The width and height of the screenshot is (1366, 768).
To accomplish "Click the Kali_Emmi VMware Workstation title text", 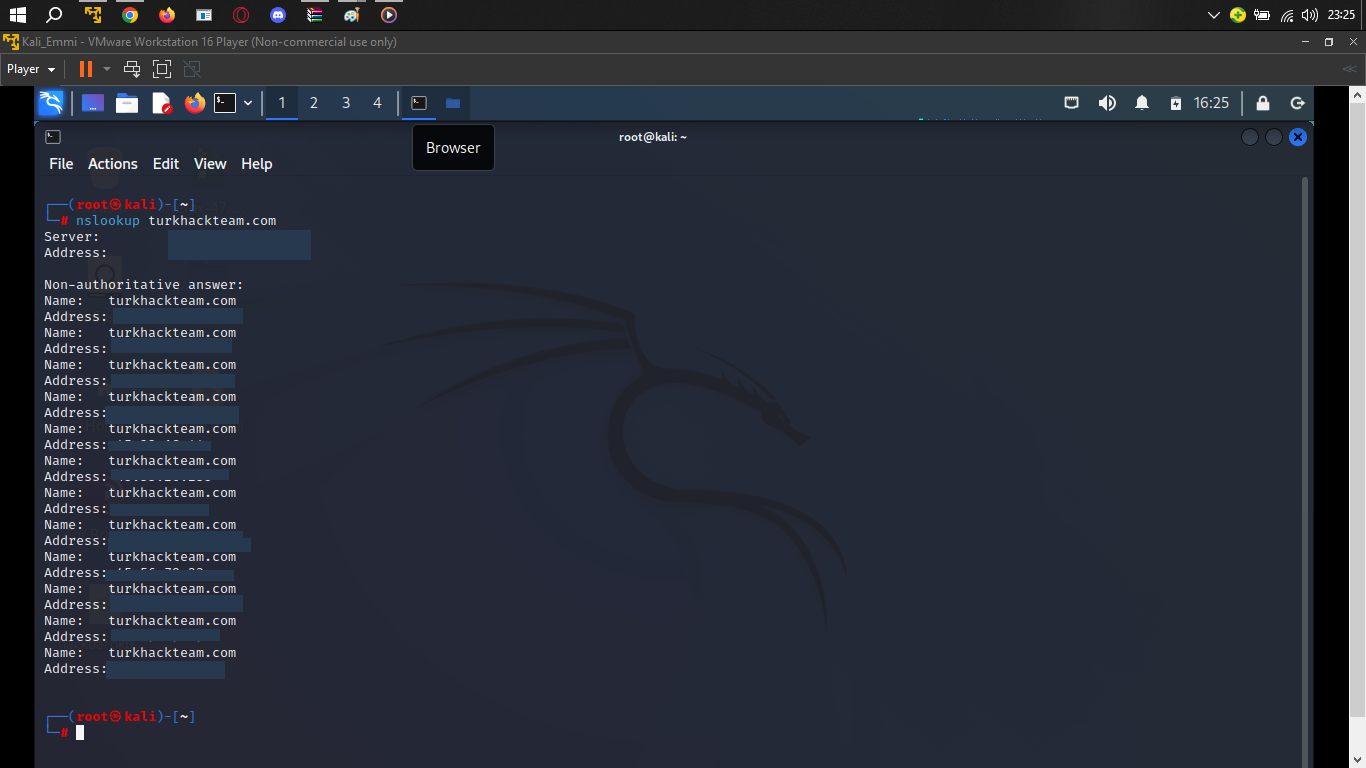I will click(209, 42).
